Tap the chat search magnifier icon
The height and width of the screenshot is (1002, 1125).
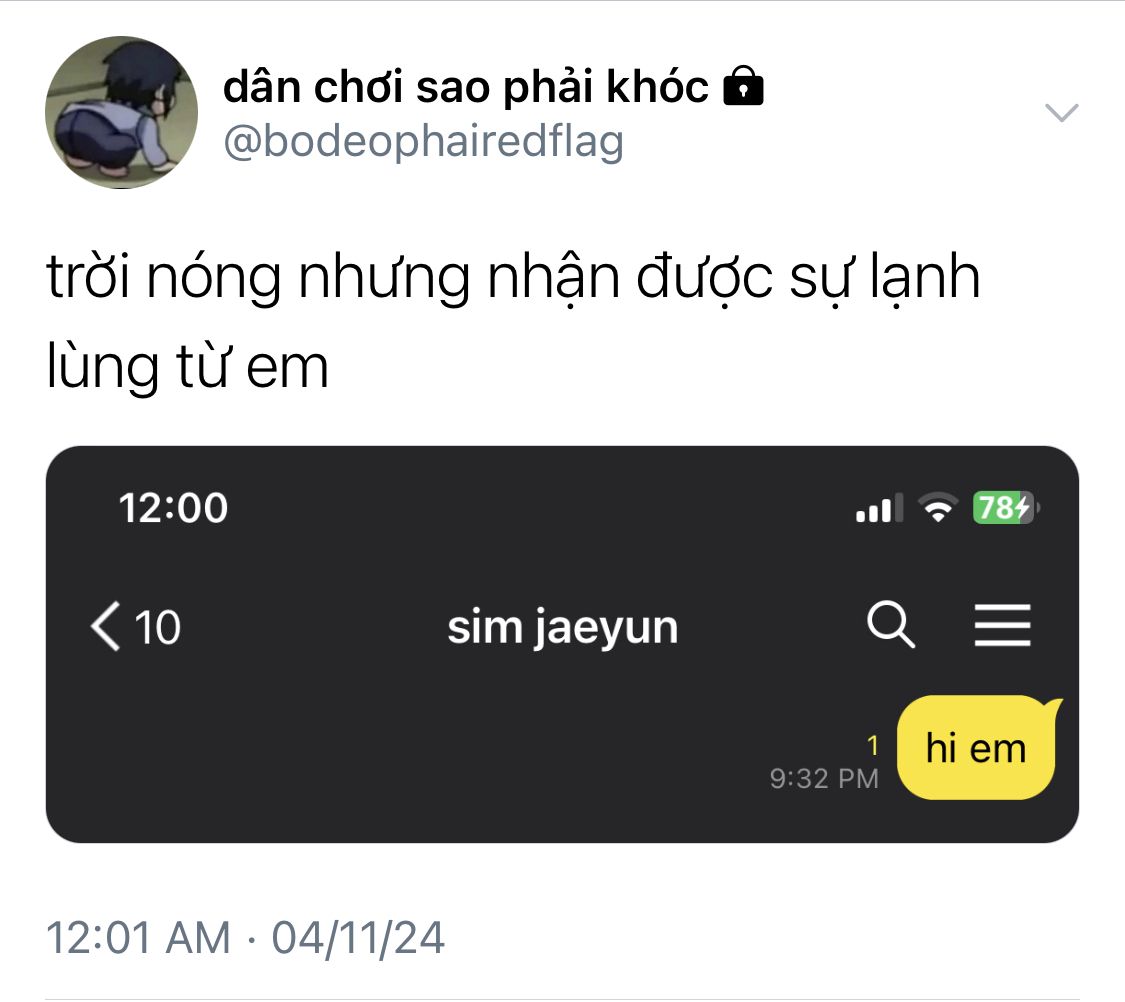pyautogui.click(x=890, y=625)
